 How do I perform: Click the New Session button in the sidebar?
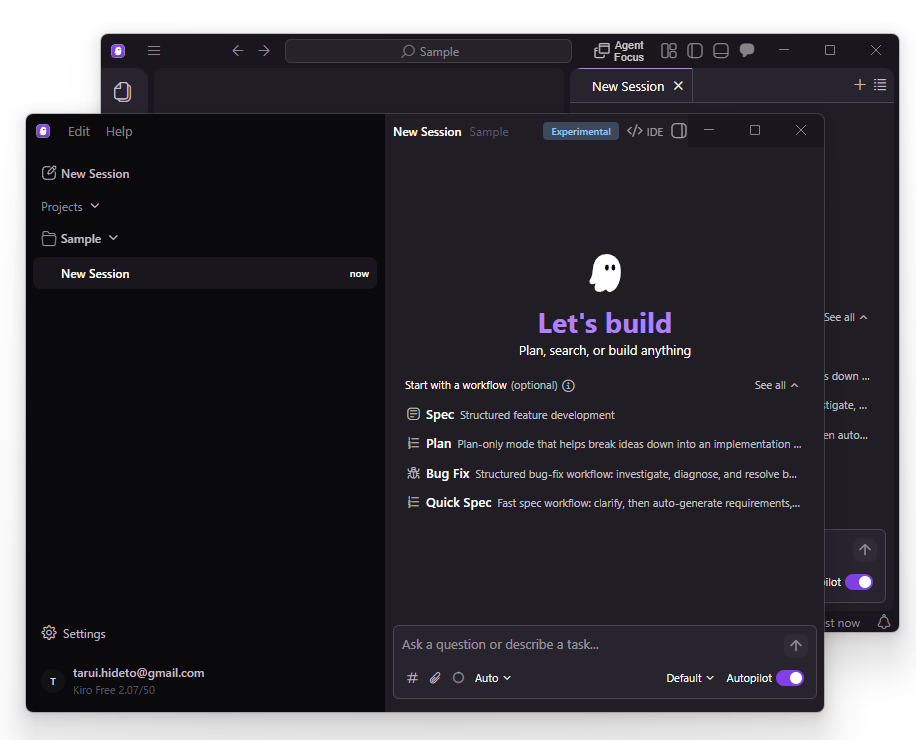tap(85, 173)
